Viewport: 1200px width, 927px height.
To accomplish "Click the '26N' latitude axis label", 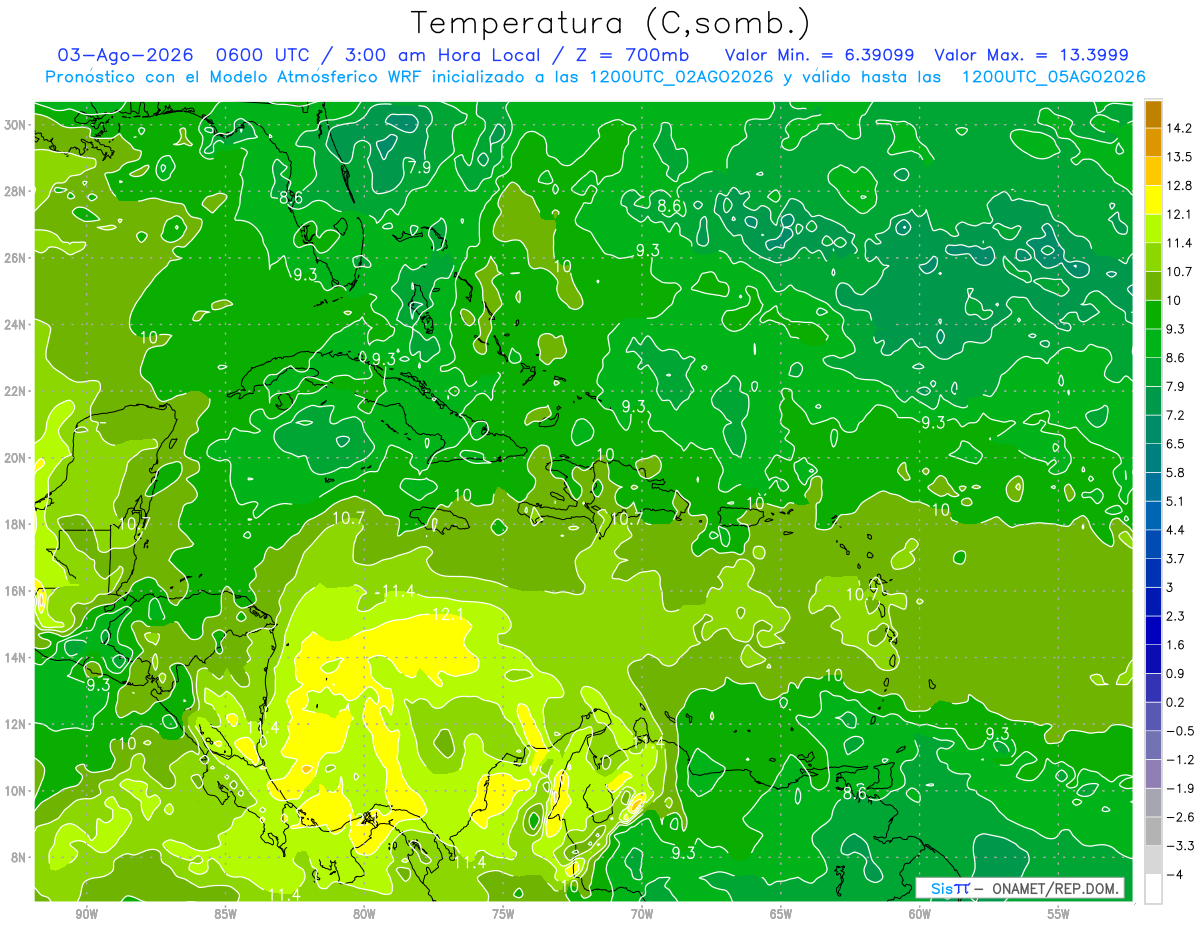I will click(16, 258).
